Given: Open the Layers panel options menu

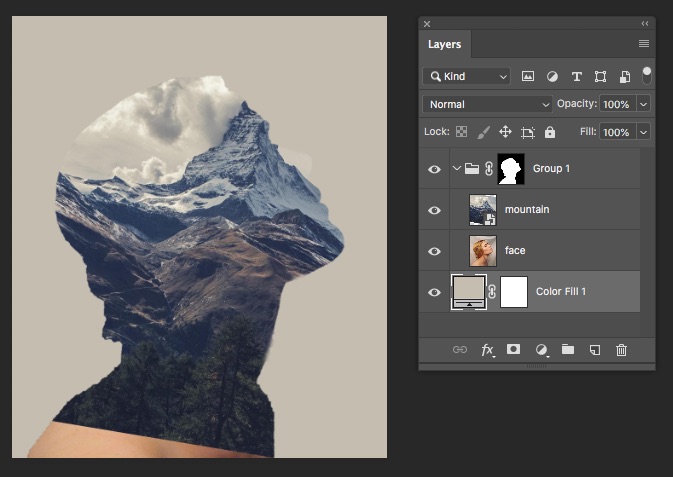Looking at the screenshot, I should pos(644,45).
